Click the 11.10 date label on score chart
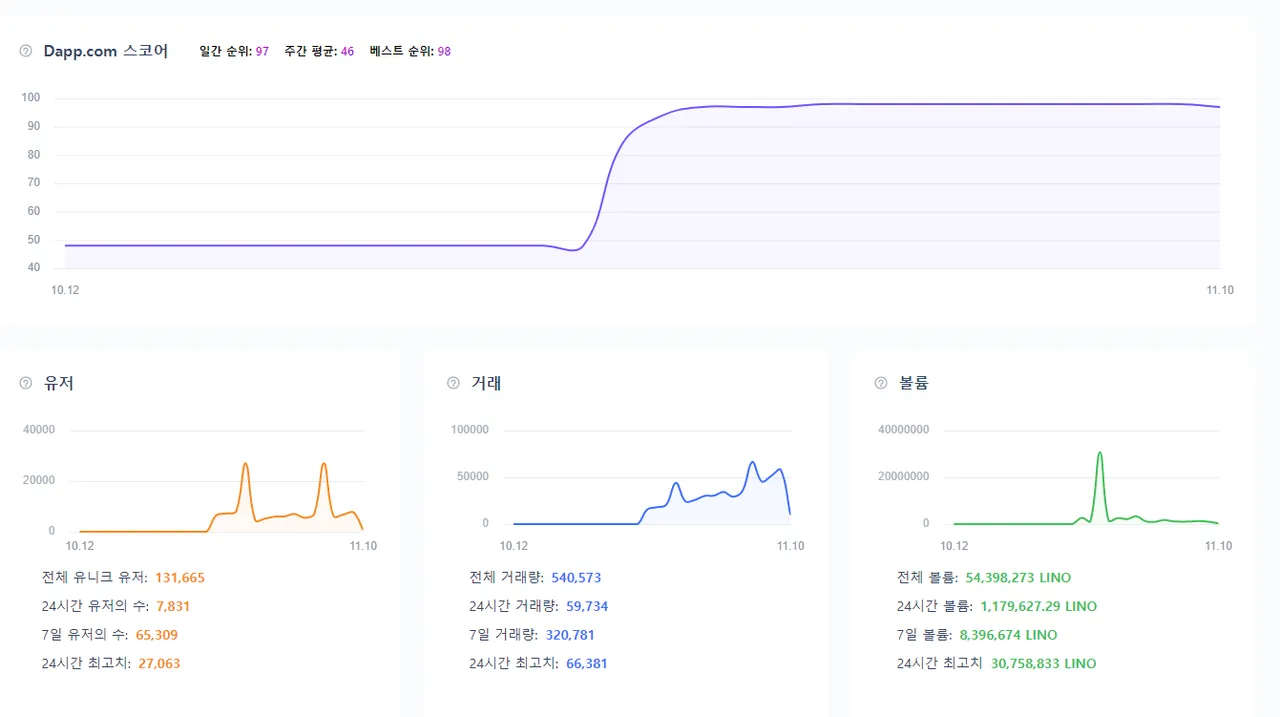The image size is (1280, 717). pos(1219,290)
